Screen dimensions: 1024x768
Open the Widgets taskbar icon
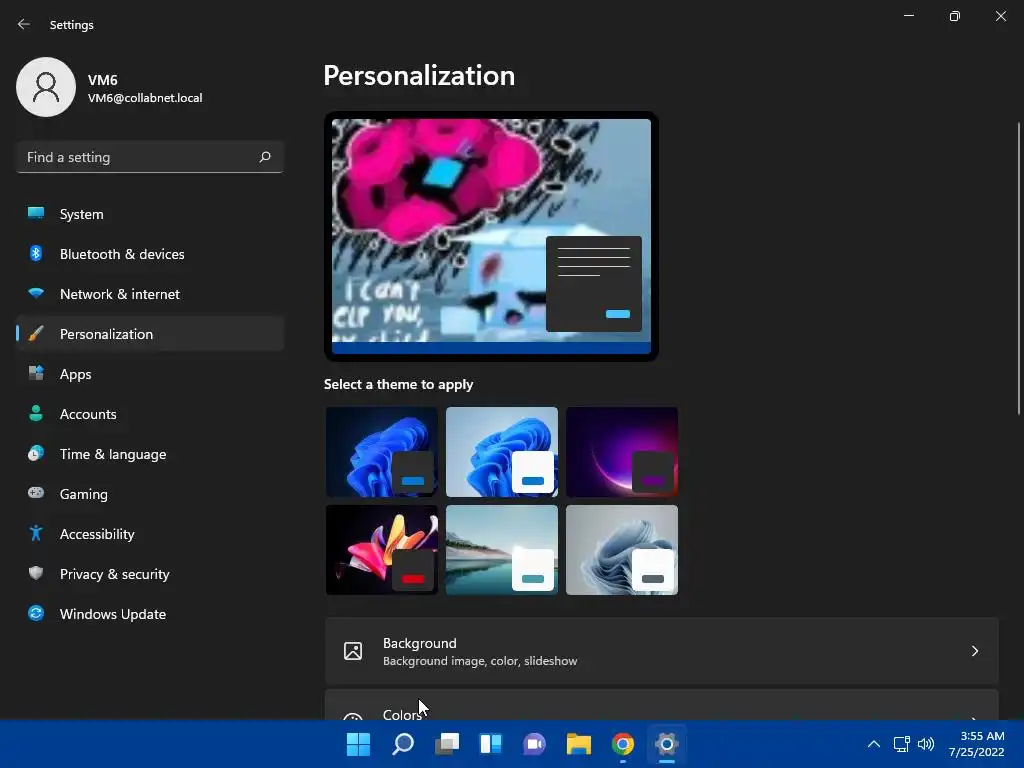(490, 744)
